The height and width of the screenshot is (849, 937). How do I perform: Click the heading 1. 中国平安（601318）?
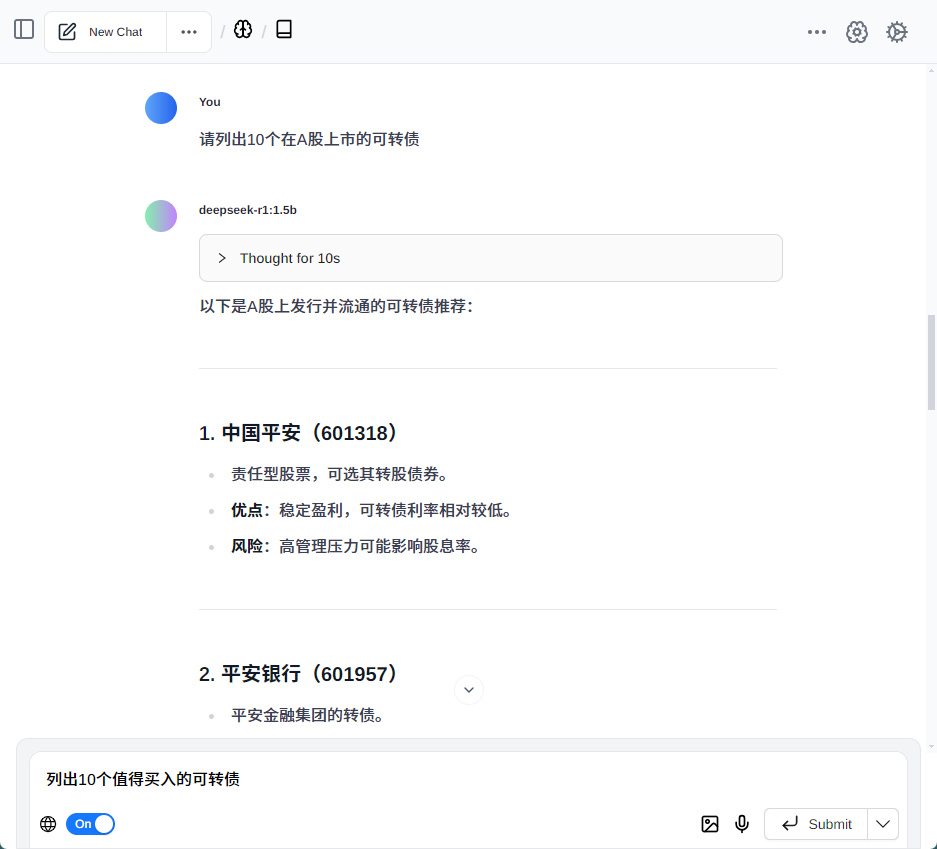[298, 433]
